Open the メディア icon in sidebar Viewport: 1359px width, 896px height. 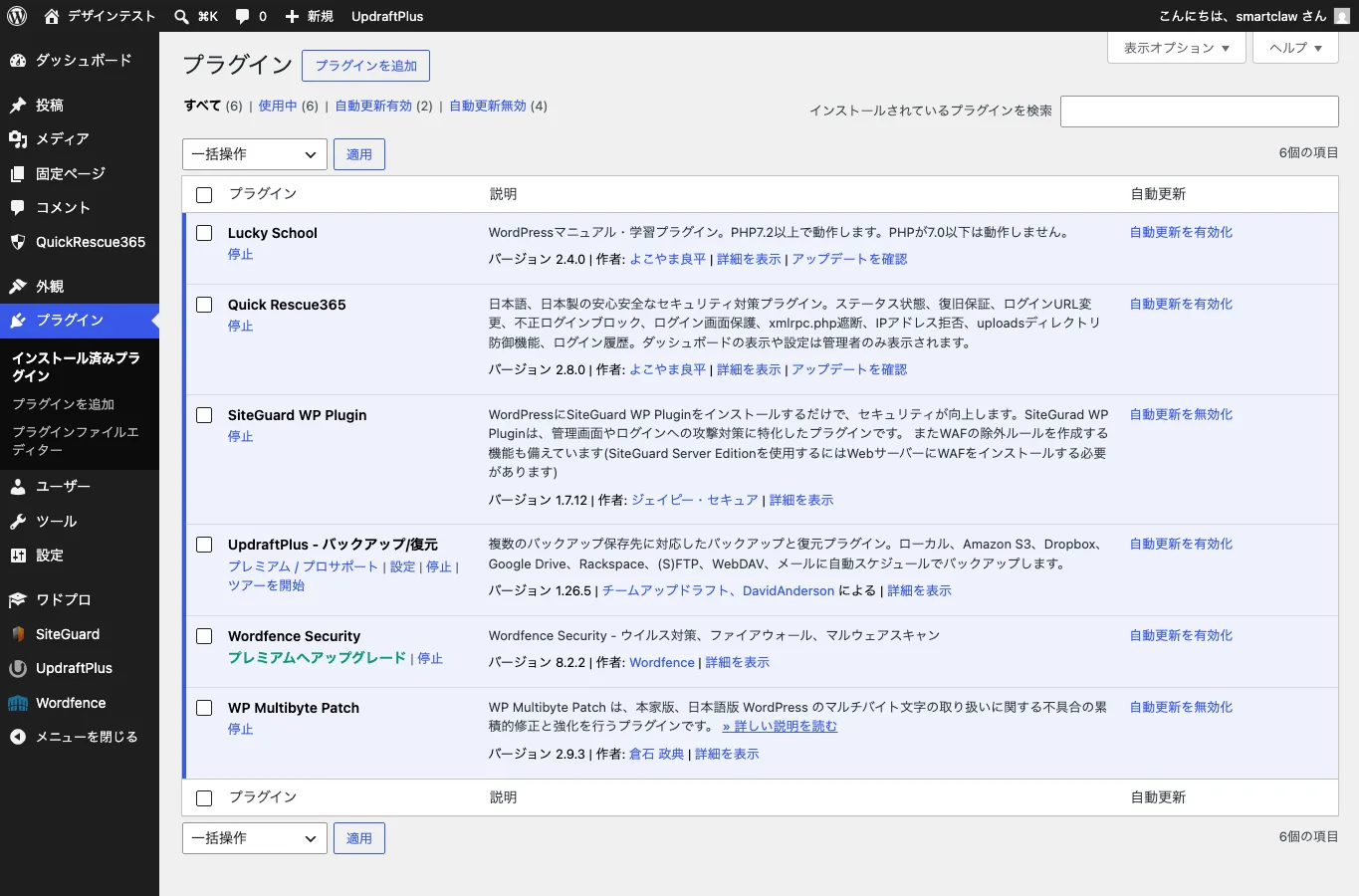click(18, 139)
